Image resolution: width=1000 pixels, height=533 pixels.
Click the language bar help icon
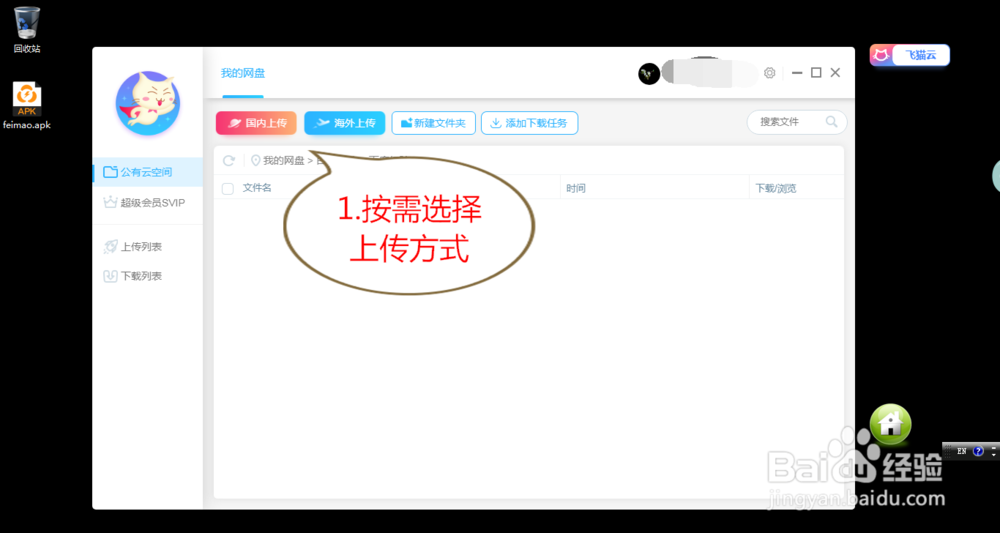[x=979, y=451]
